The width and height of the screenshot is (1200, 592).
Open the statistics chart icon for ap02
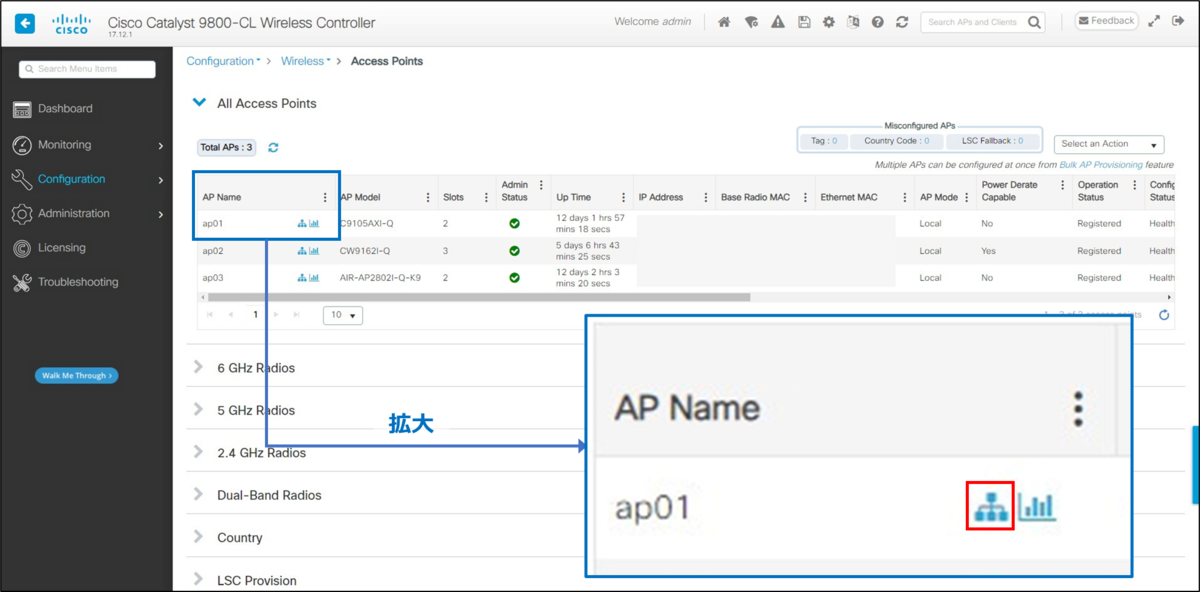pyautogui.click(x=314, y=251)
